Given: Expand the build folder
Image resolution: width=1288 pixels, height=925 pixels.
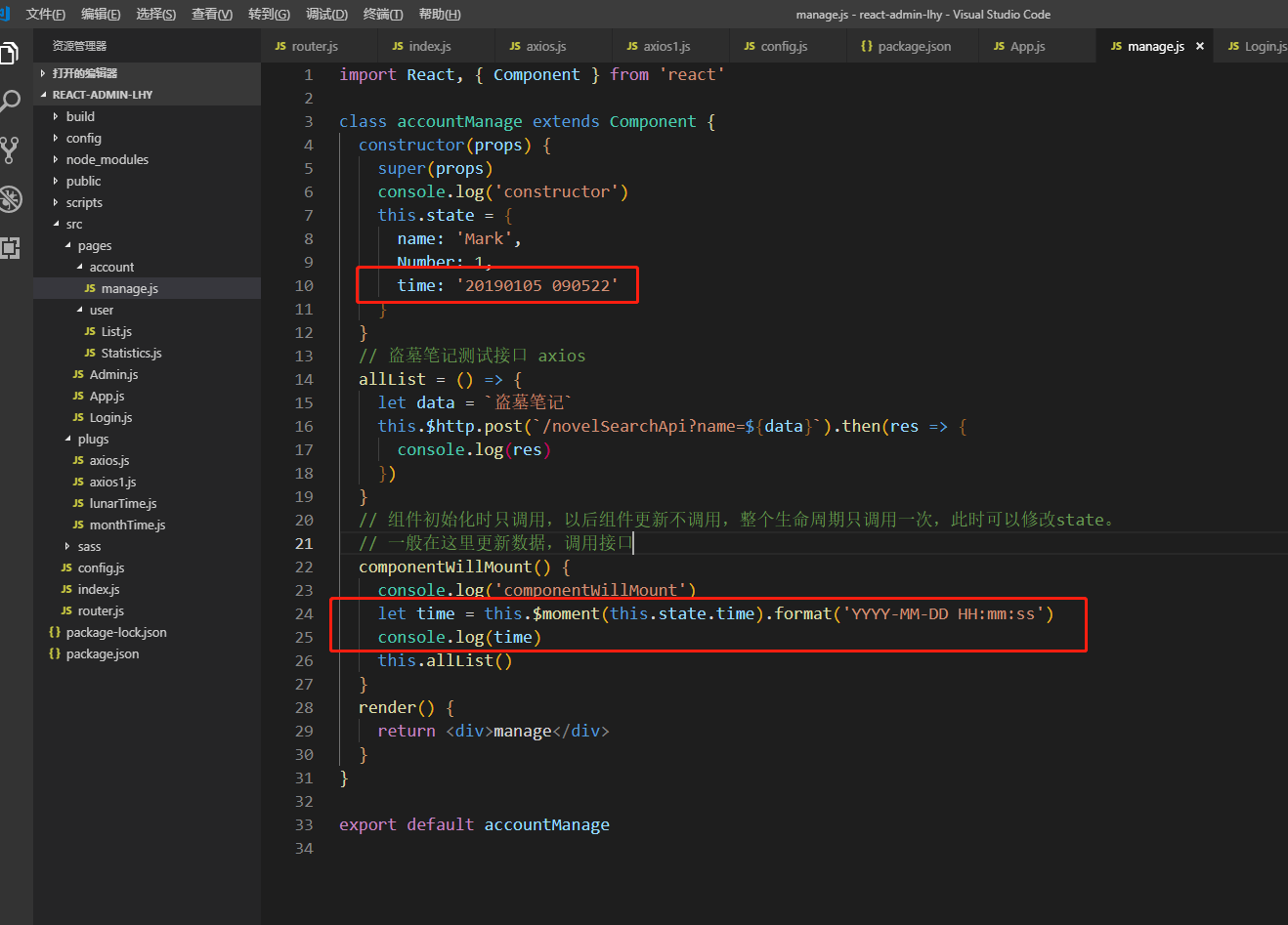Looking at the screenshot, I should point(84,116).
